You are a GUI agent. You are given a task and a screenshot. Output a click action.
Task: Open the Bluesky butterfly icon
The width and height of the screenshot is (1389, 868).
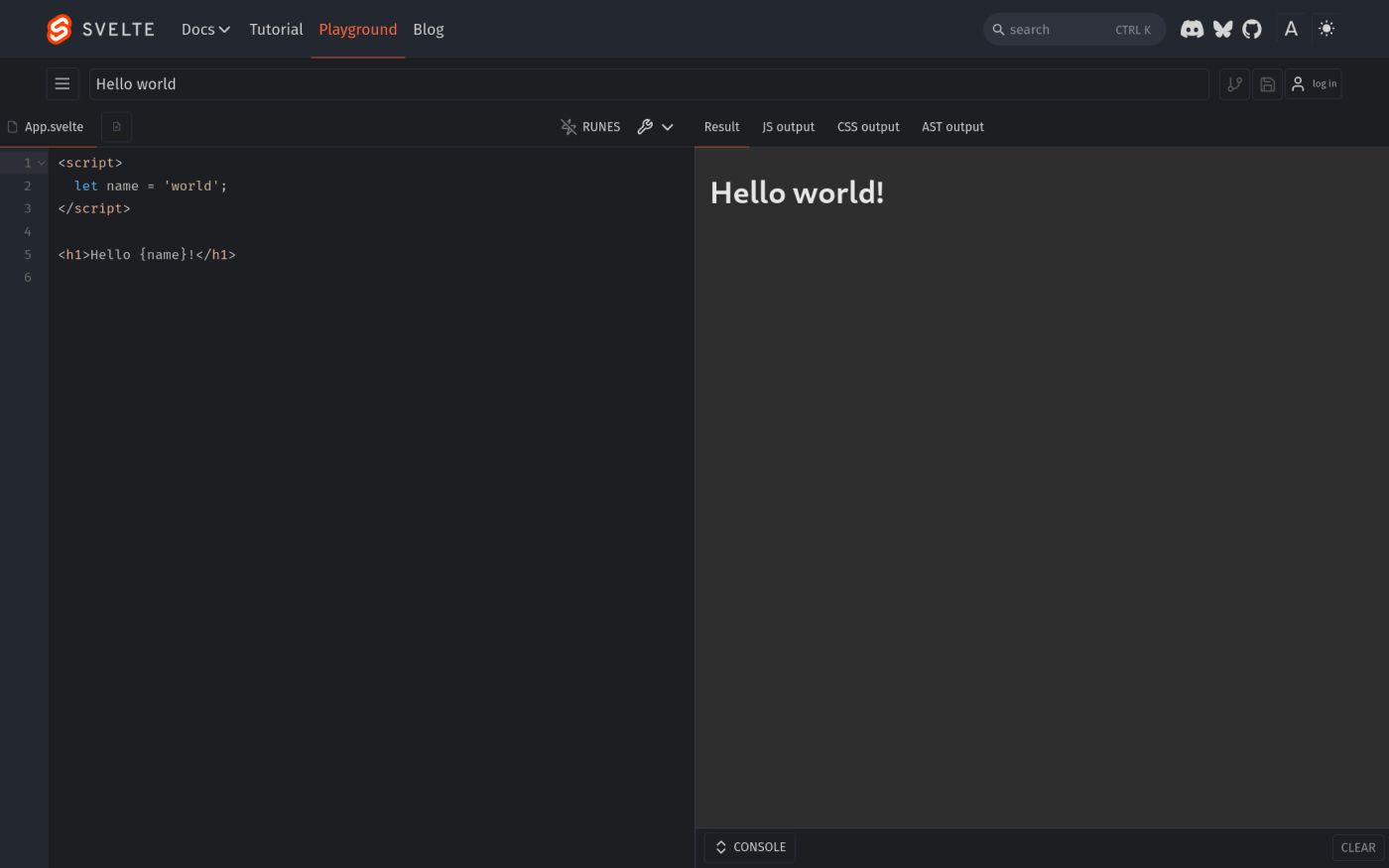pyautogui.click(x=1222, y=29)
